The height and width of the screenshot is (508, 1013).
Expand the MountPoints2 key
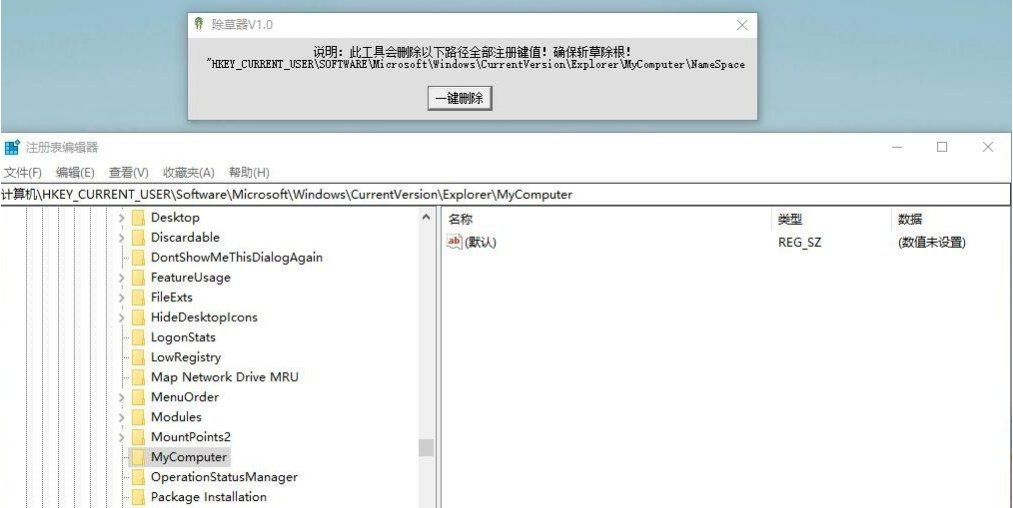coord(121,437)
